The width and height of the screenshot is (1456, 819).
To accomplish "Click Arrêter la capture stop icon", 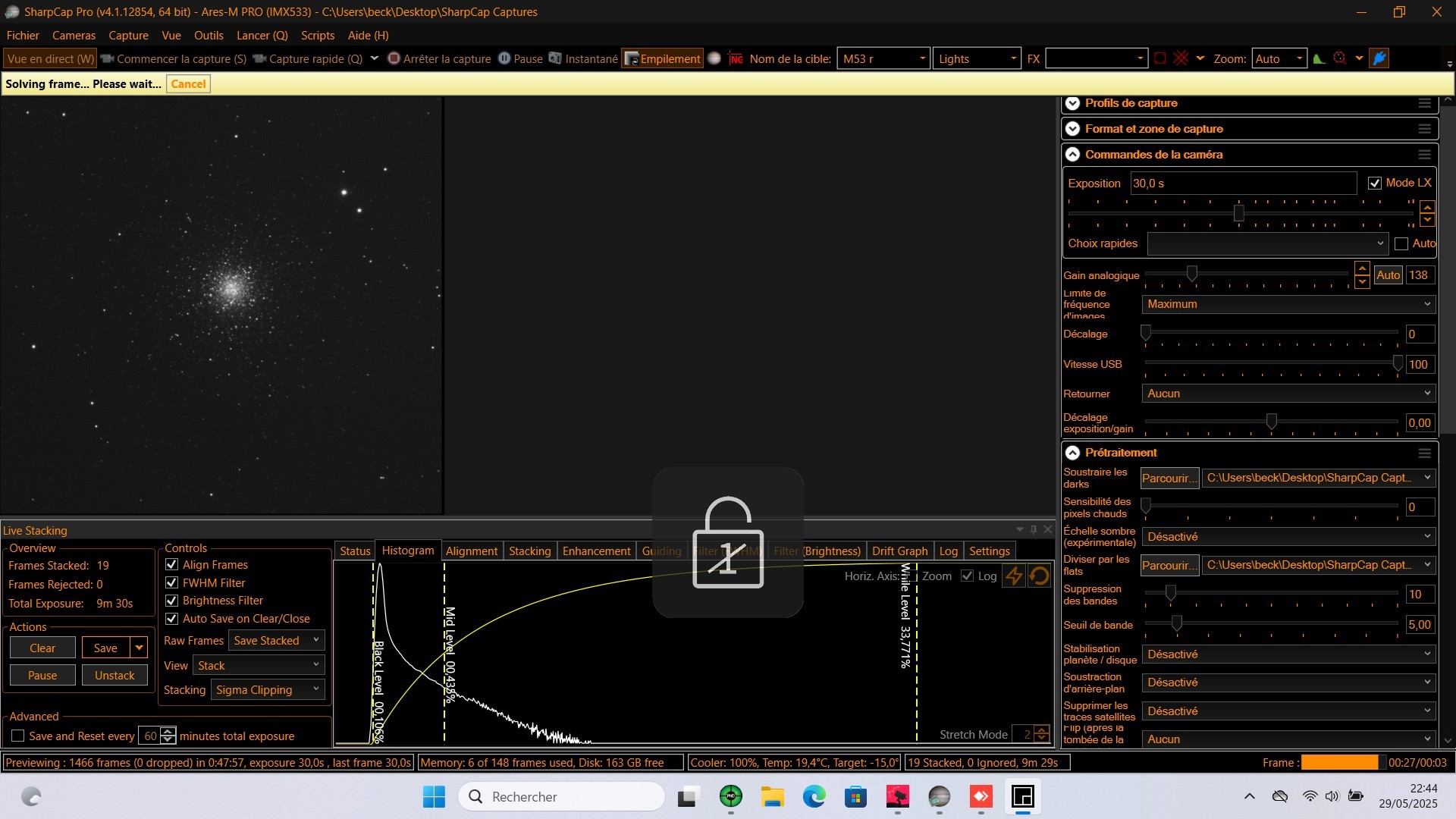I will tap(394, 58).
